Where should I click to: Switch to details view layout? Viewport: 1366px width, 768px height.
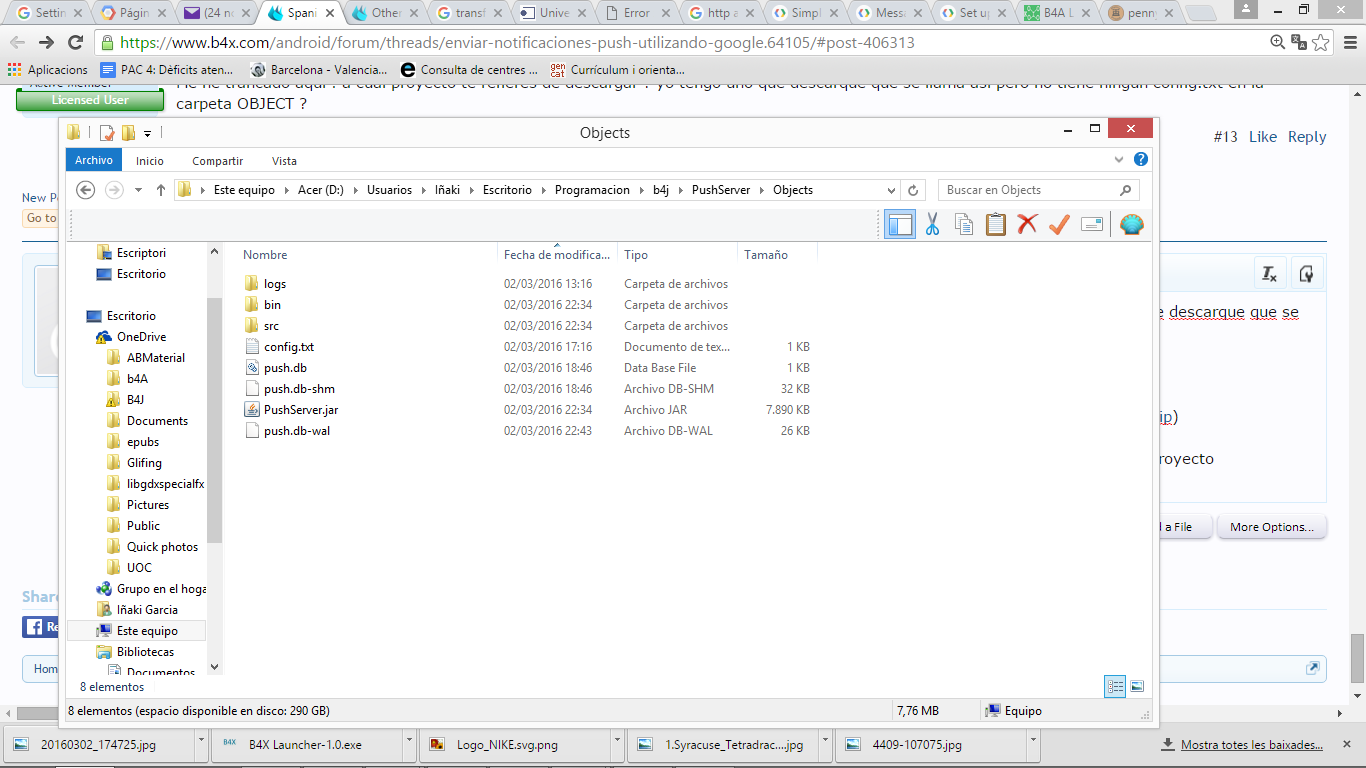[x=1115, y=686]
